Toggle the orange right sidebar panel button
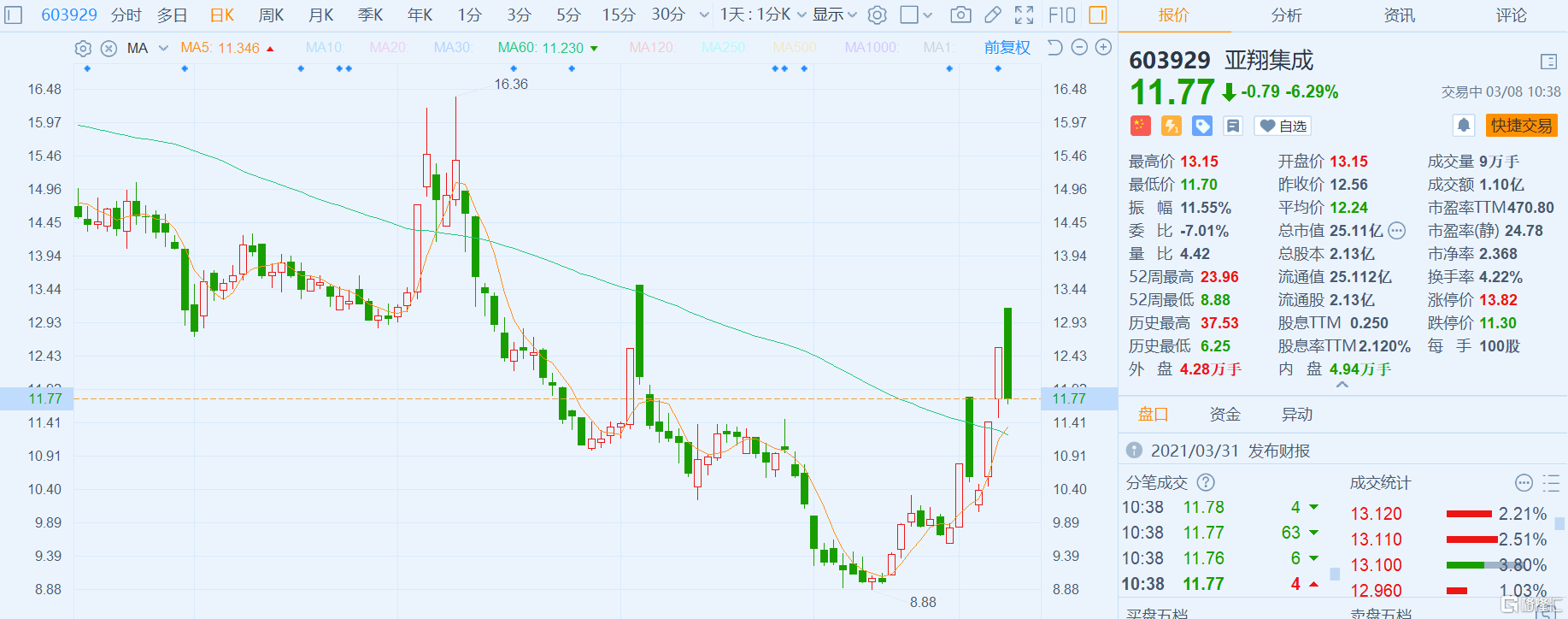This screenshot has width=1568, height=619. click(1098, 15)
